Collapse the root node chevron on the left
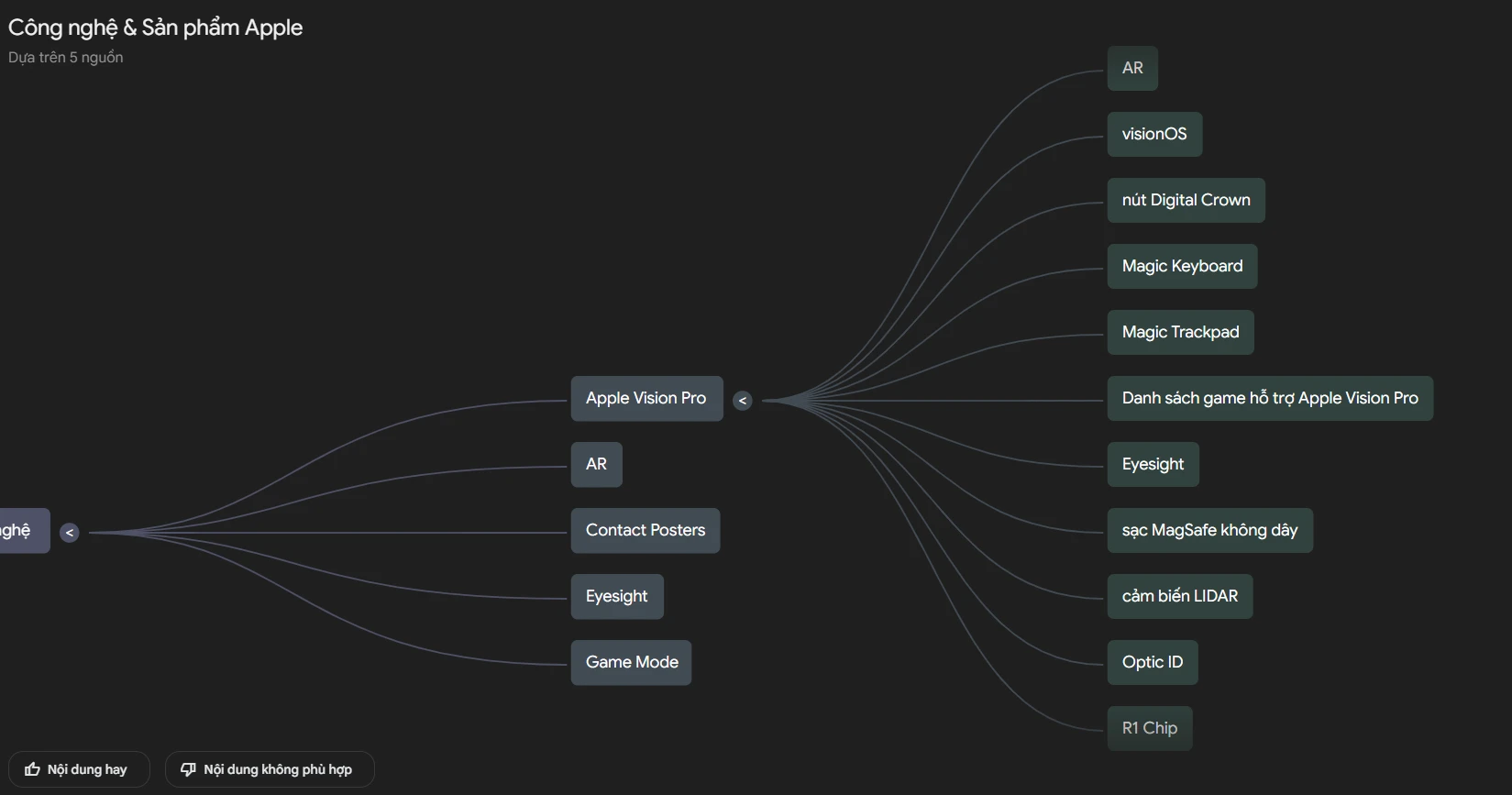 pyautogui.click(x=70, y=533)
